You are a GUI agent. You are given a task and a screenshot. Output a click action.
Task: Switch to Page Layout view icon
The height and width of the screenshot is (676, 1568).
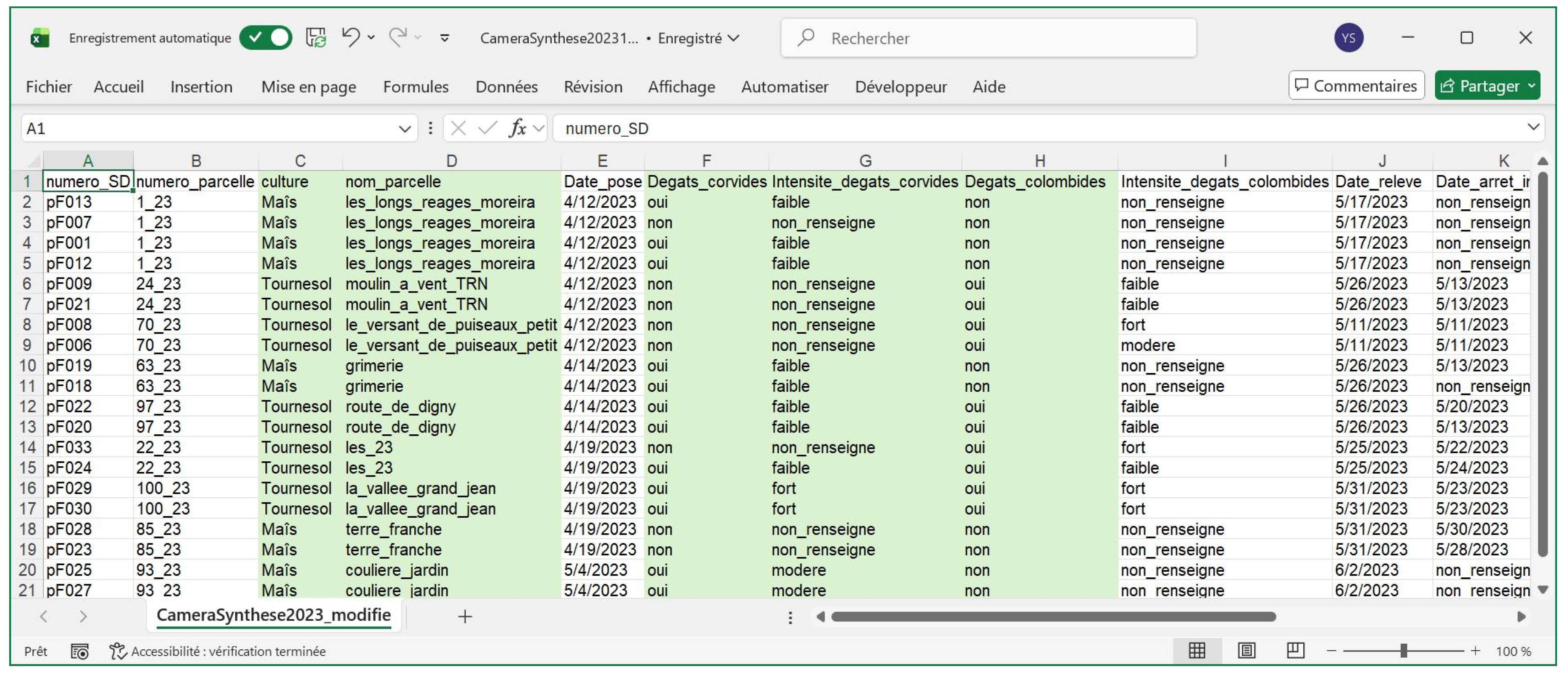click(x=1246, y=651)
